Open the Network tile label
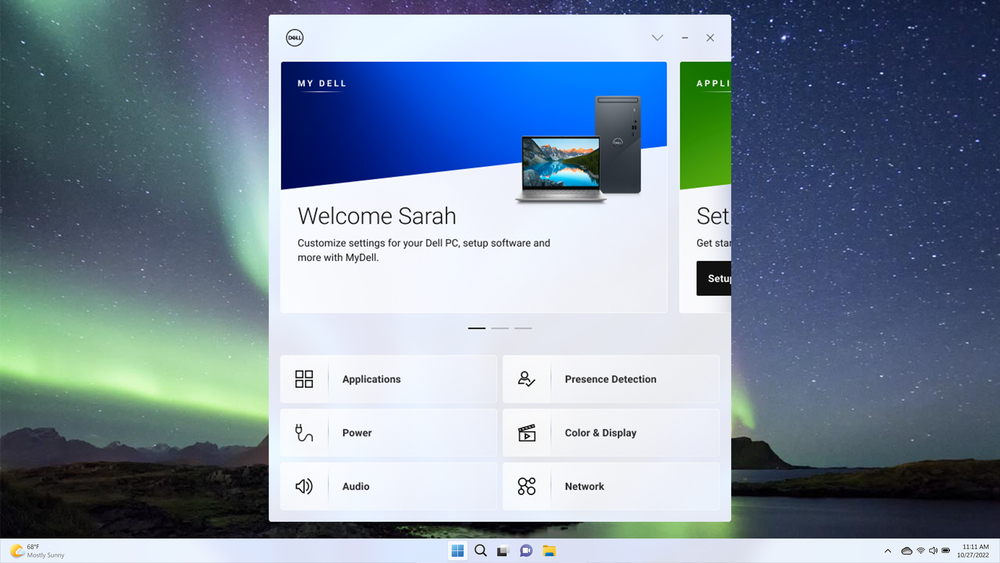The height and width of the screenshot is (563, 1000). 584,486
